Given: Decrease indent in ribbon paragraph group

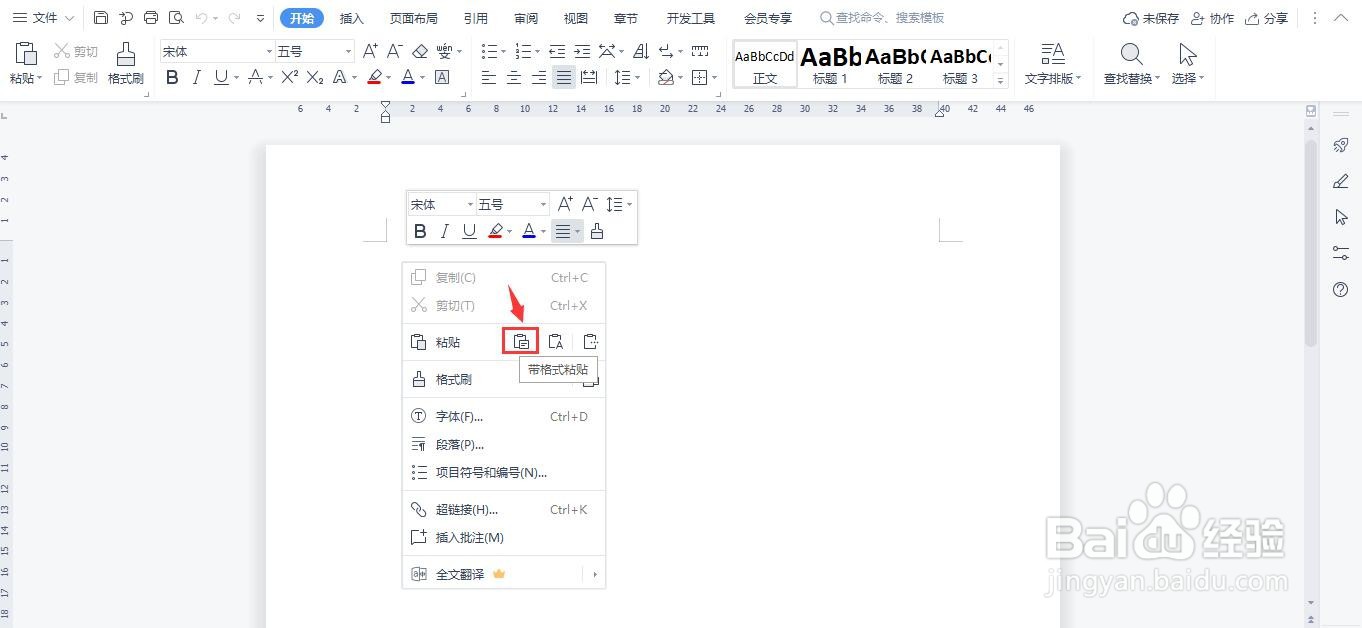Looking at the screenshot, I should click(x=557, y=51).
